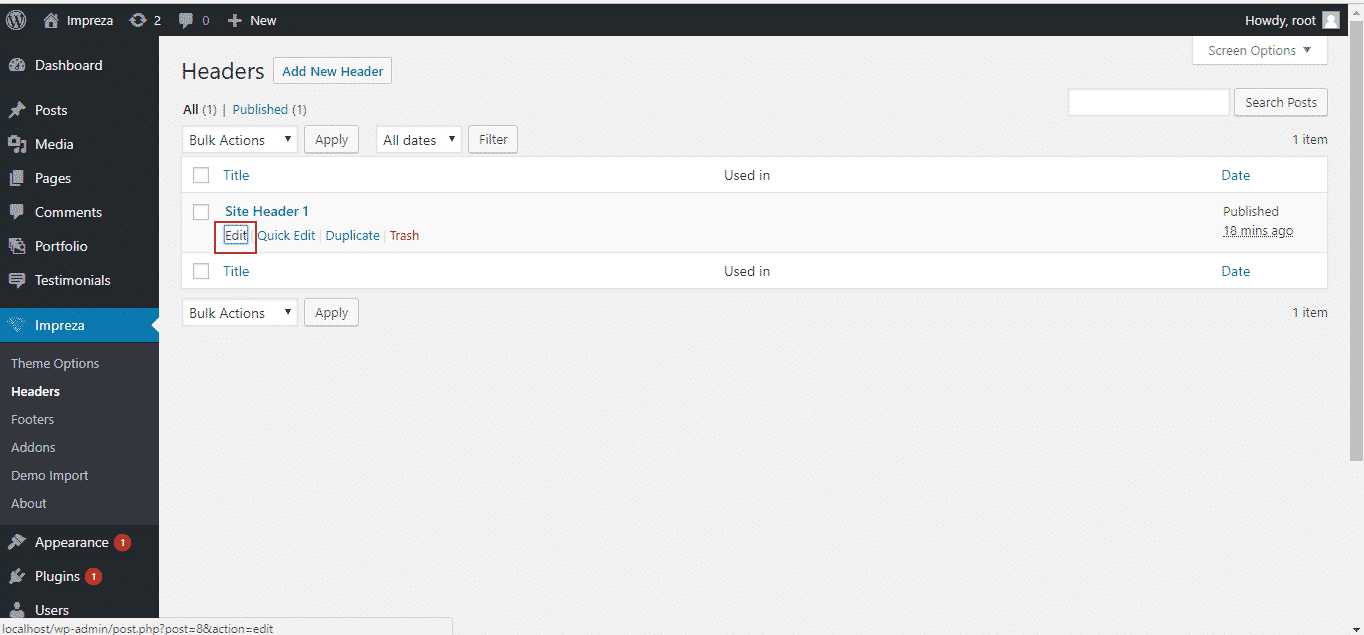1364x635 pixels.
Task: Tick the select-all checkbox in table footer
Action: tap(201, 271)
